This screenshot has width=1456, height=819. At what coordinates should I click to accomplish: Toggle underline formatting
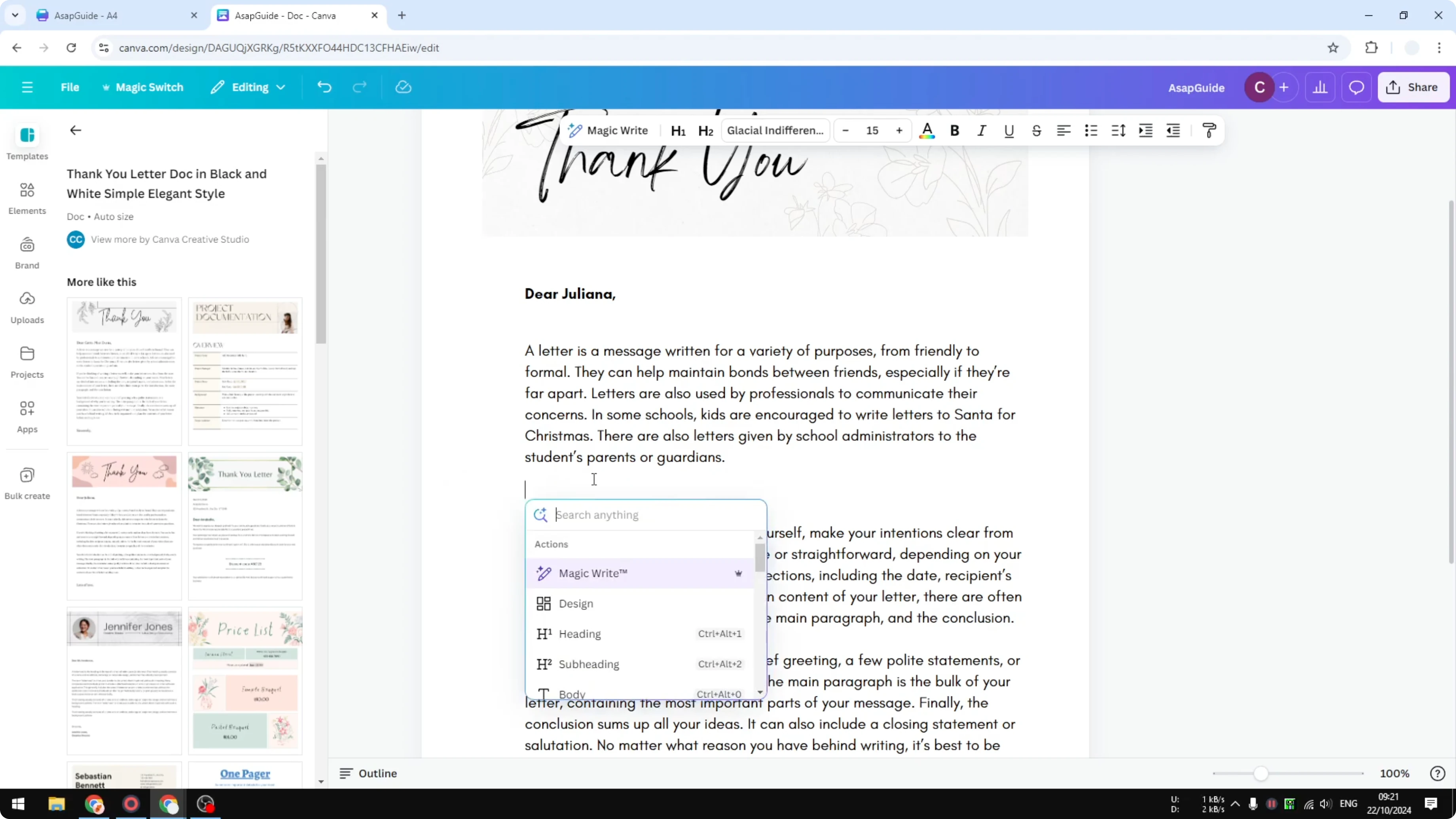click(x=1009, y=131)
